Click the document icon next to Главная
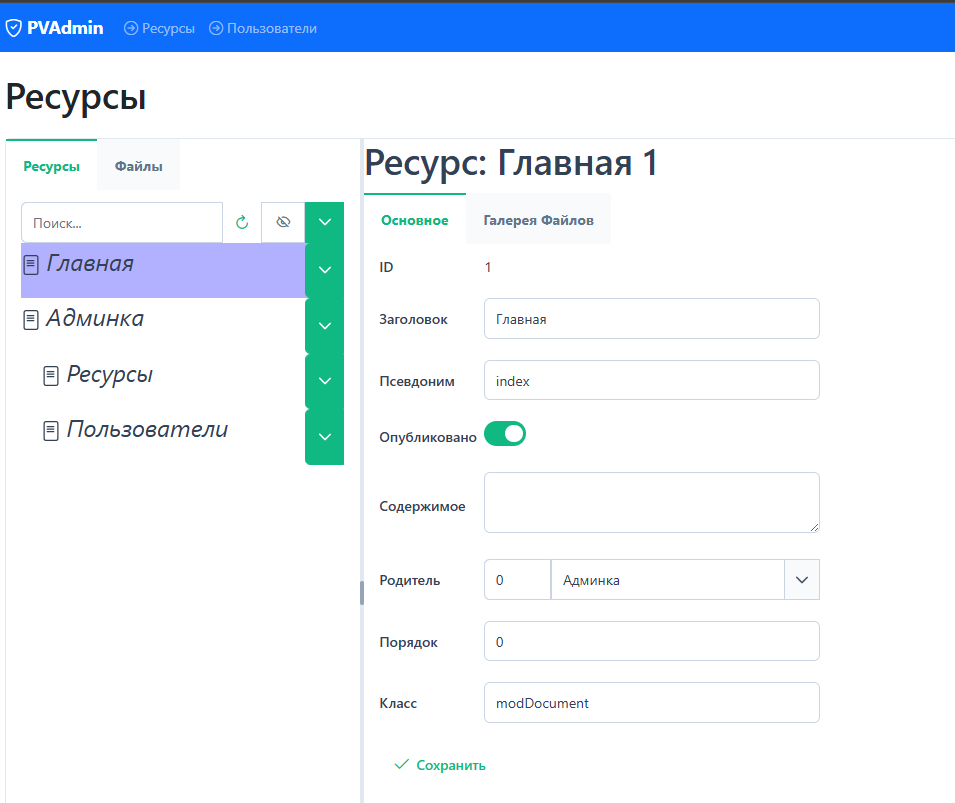This screenshot has width=955, height=803. click(x=31, y=266)
